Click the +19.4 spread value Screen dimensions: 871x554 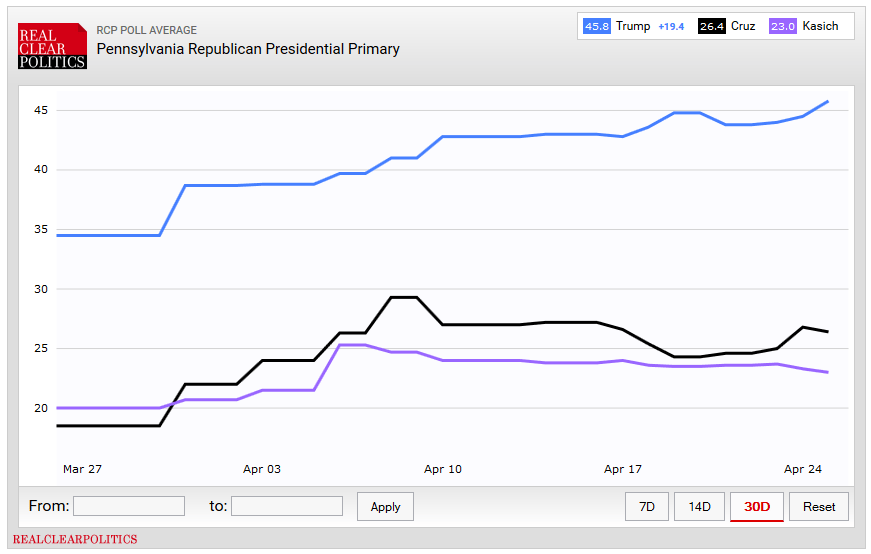tap(671, 26)
